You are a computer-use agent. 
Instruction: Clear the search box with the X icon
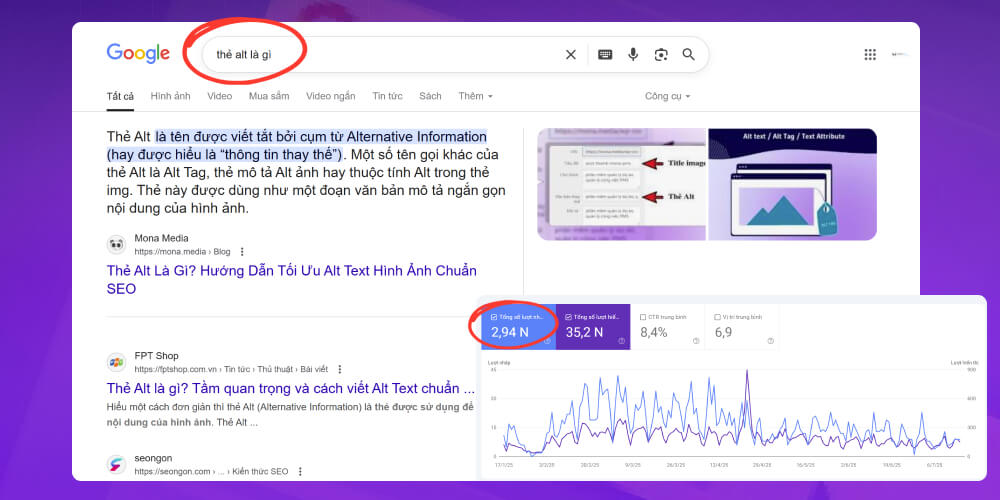coord(571,55)
